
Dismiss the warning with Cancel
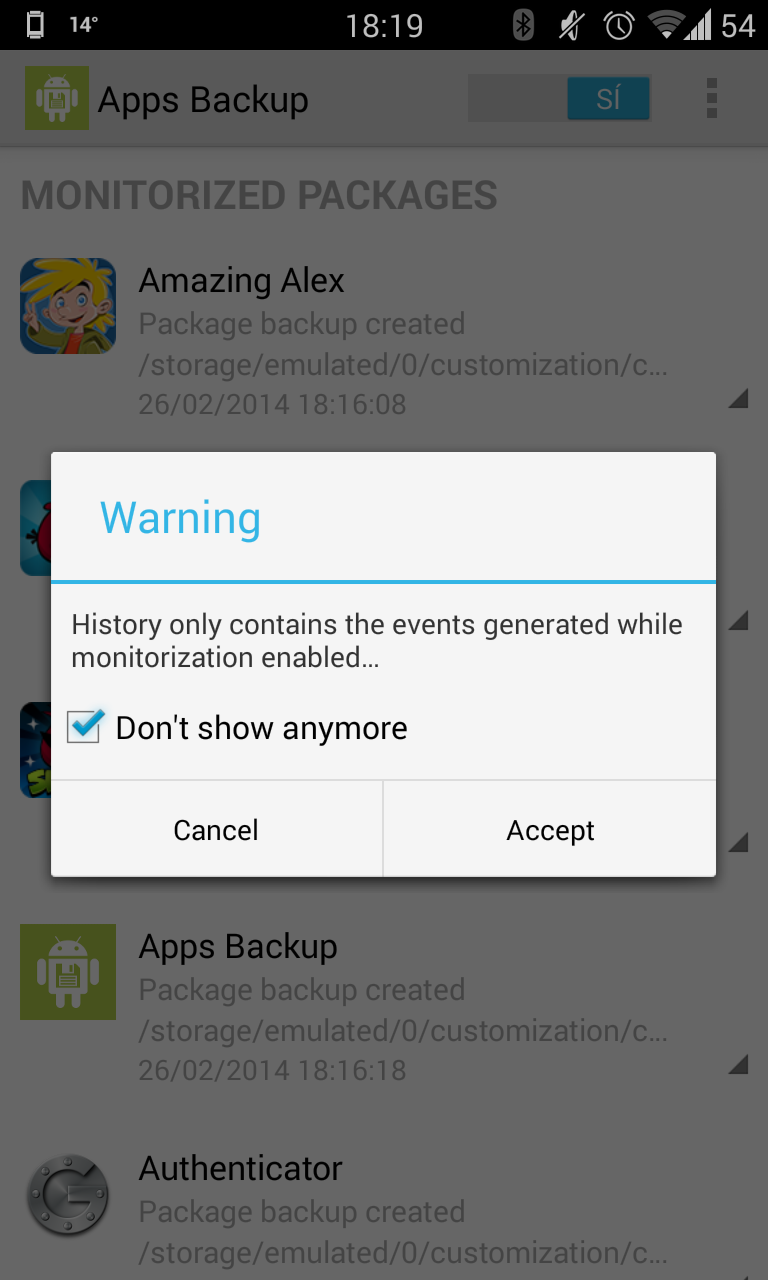pos(217,829)
